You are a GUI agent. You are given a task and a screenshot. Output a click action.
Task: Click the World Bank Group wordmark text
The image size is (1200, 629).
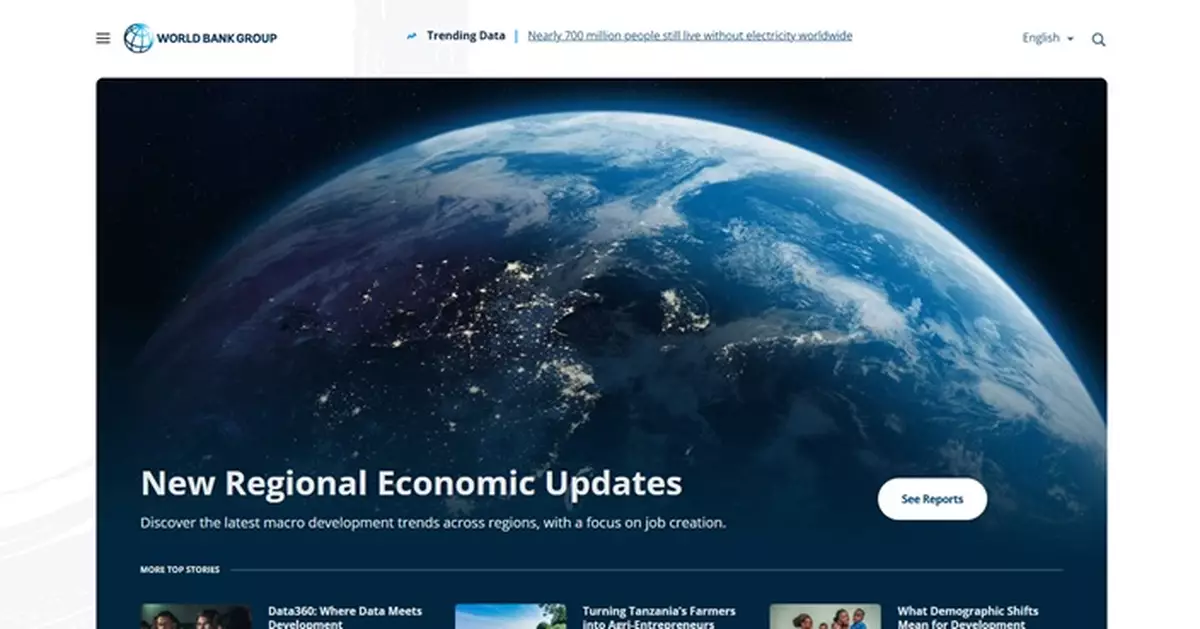[216, 39]
